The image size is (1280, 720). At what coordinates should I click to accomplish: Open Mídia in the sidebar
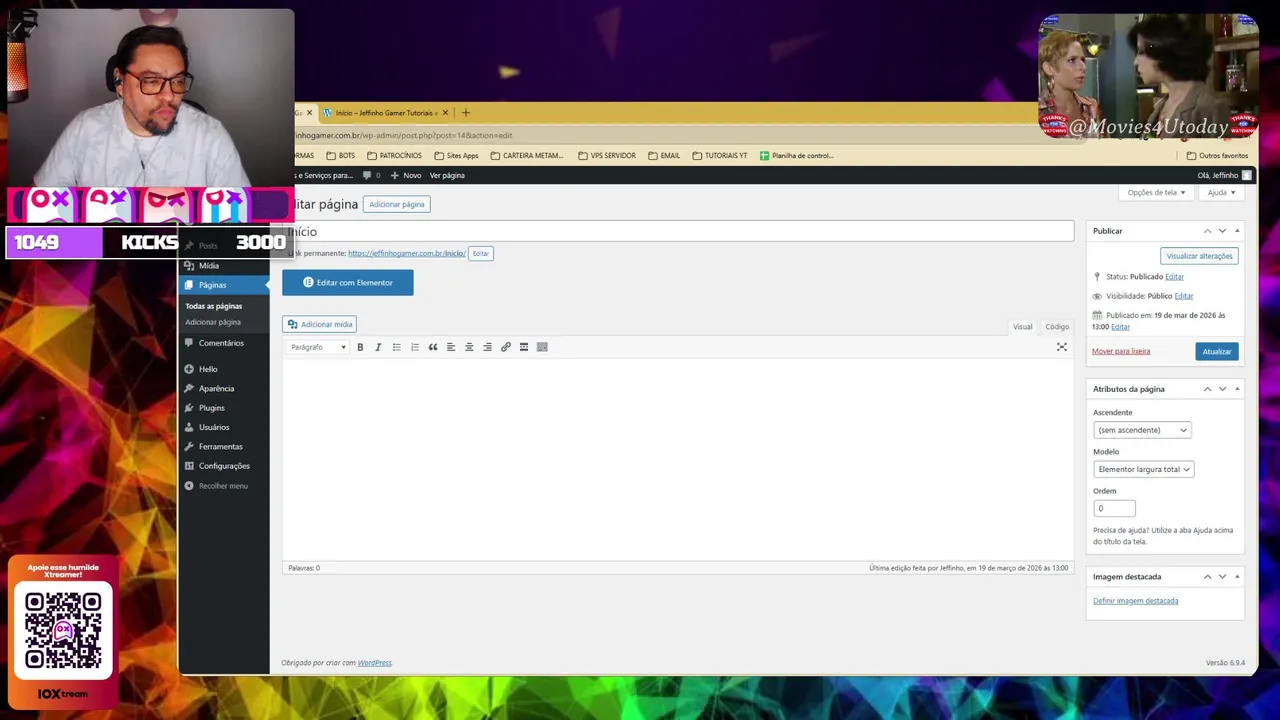[209, 266]
